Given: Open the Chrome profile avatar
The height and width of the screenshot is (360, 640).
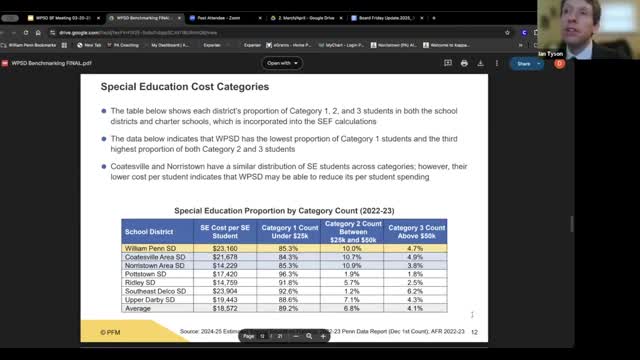Looking at the screenshot, I should click(524, 33).
